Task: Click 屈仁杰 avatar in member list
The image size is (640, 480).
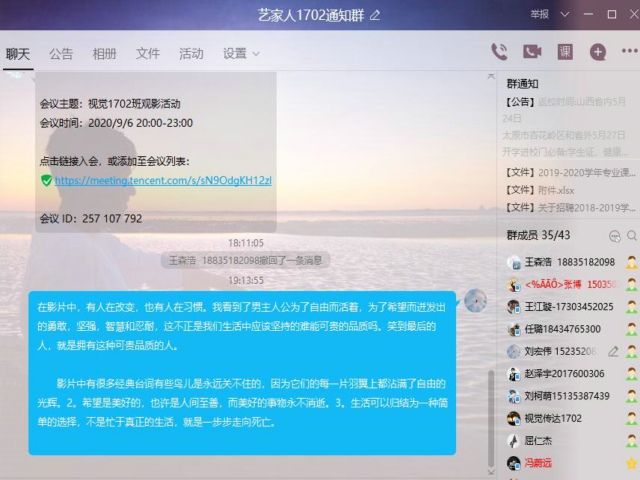Action: click(513, 440)
